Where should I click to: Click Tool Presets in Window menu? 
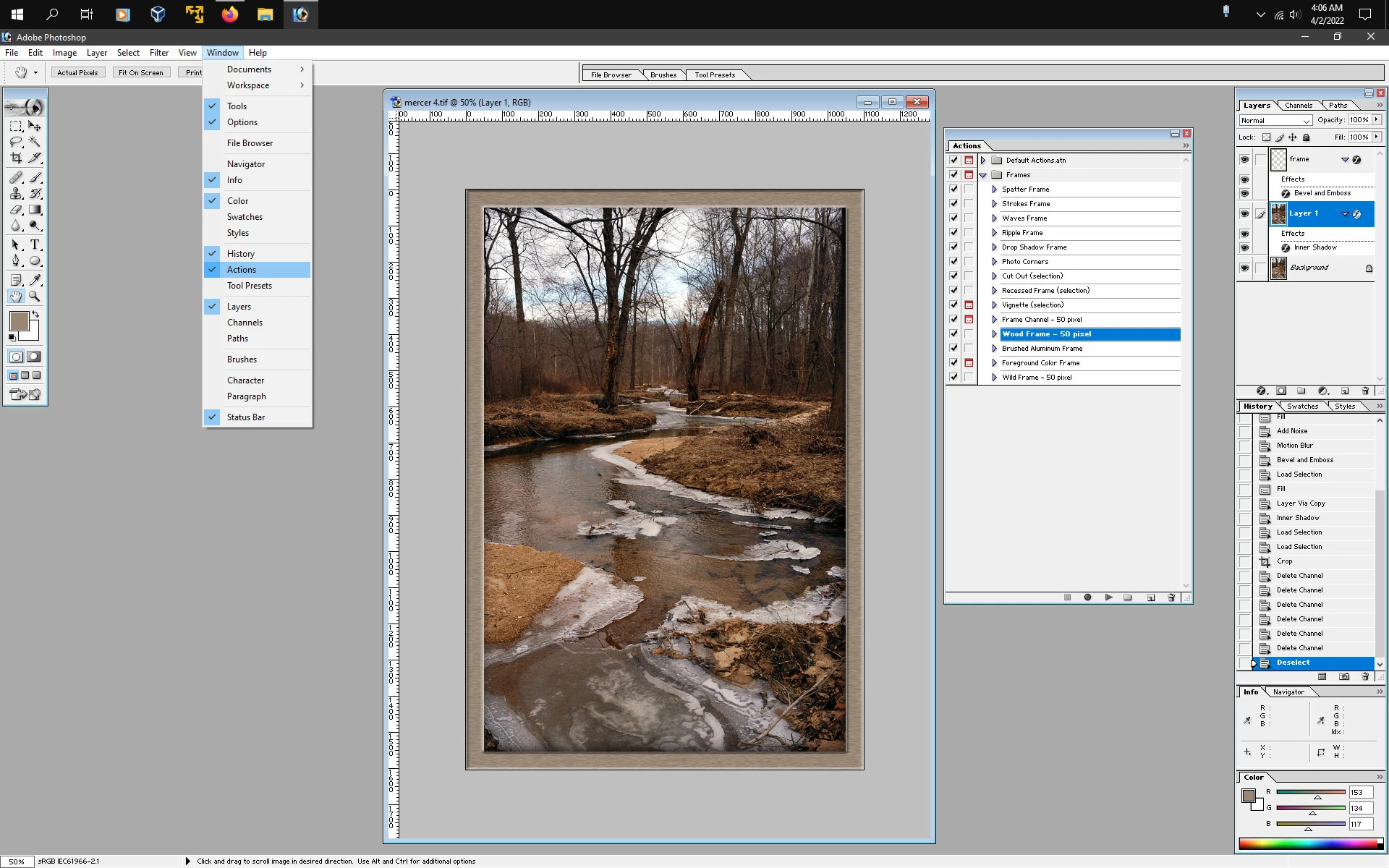(x=249, y=286)
